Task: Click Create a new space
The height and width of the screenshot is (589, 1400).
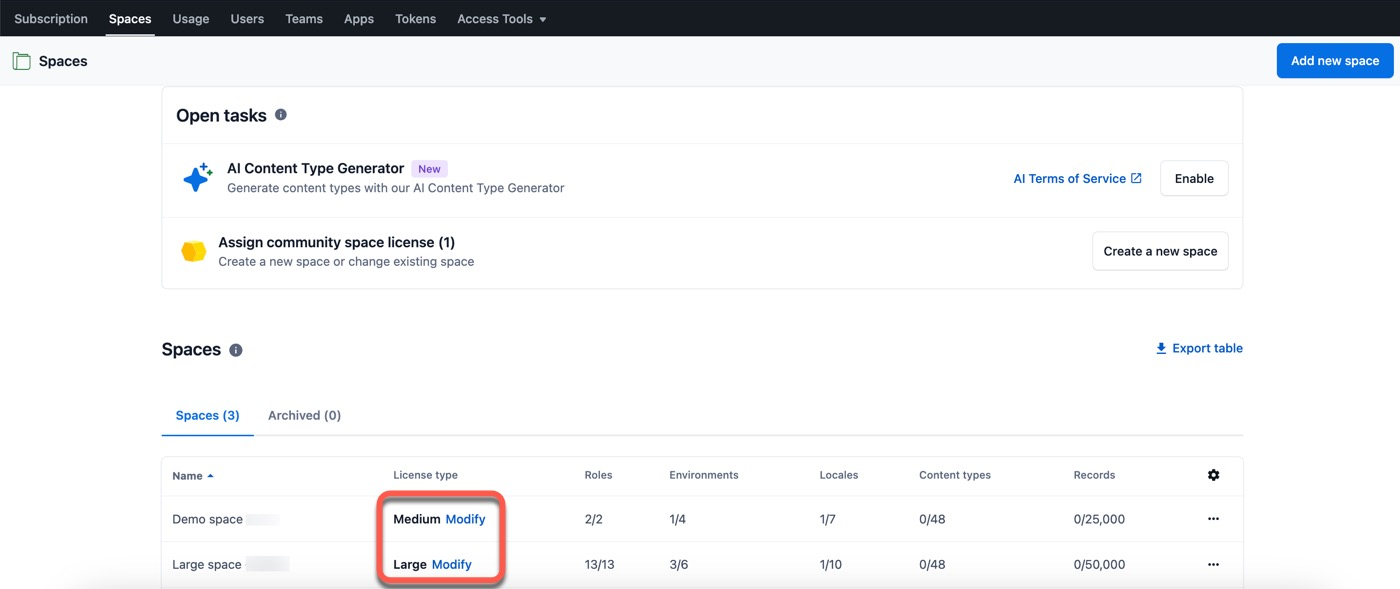Action: [1160, 251]
